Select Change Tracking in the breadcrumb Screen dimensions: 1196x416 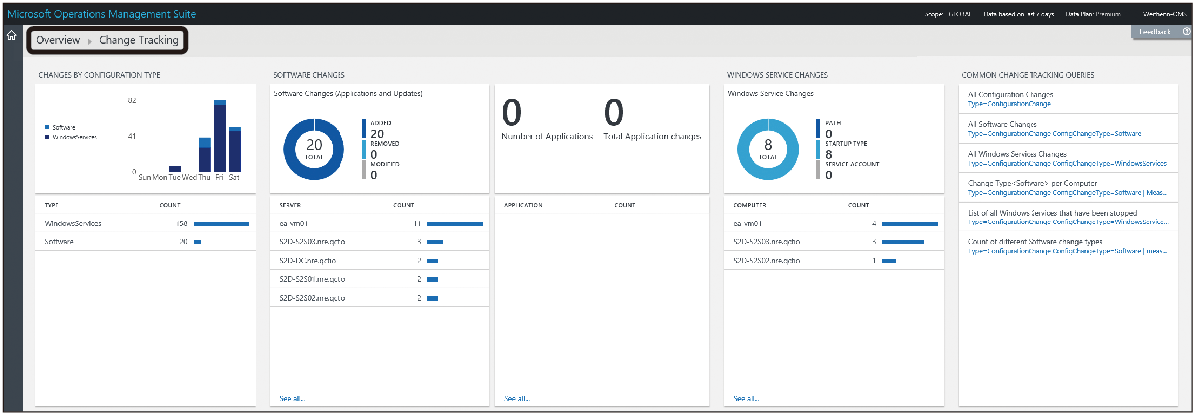point(139,41)
